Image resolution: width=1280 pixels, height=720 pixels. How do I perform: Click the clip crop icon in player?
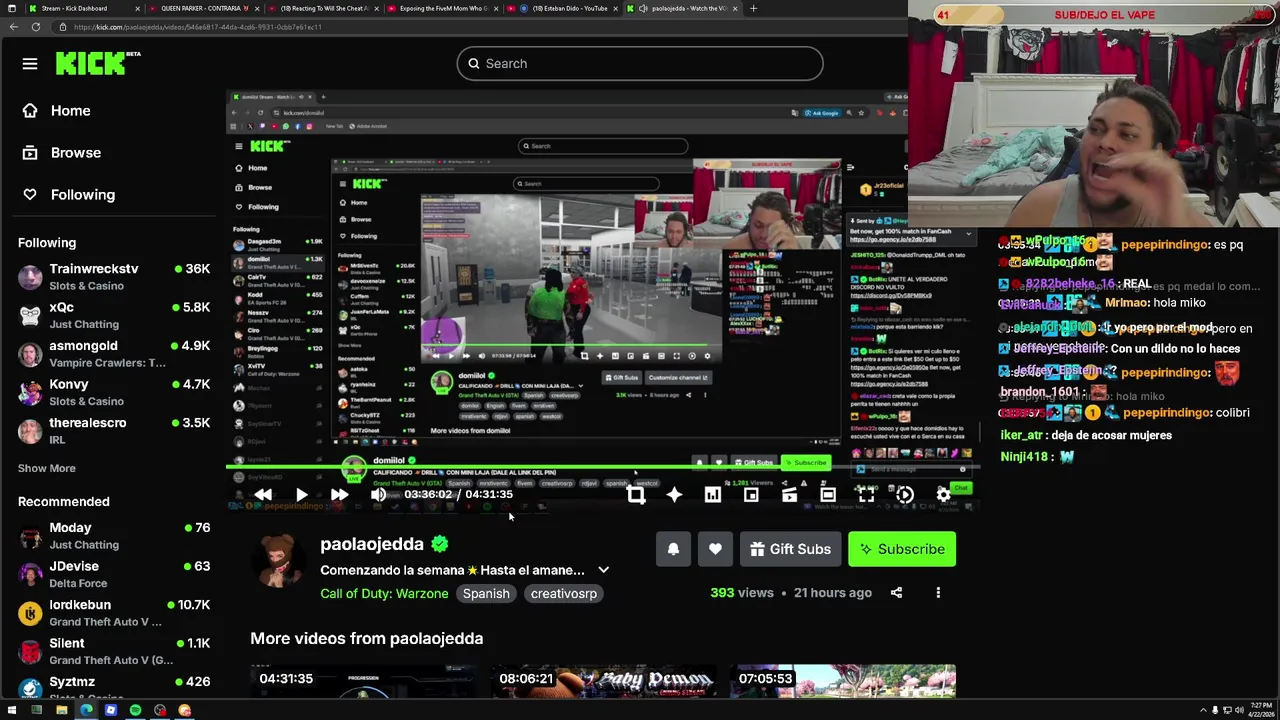pyautogui.click(x=636, y=494)
